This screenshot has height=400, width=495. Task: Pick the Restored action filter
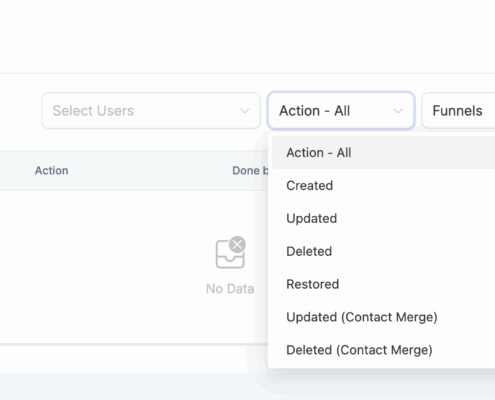pyautogui.click(x=383, y=284)
